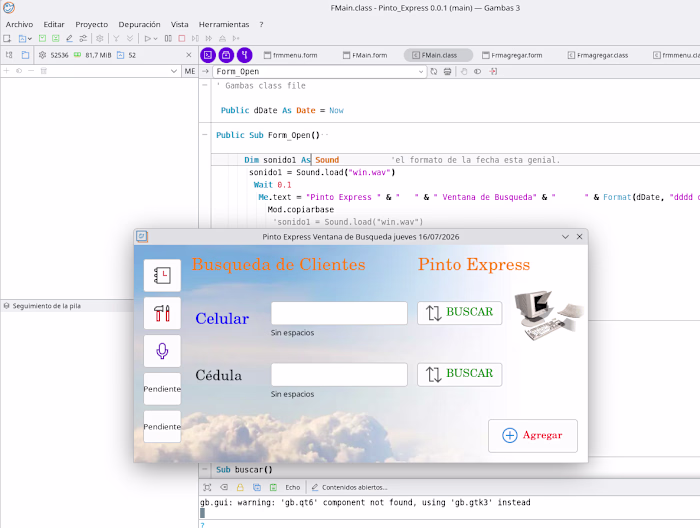Click the tree view icon in debug panel
The height and width of the screenshot is (528, 700).
tap(9, 55)
